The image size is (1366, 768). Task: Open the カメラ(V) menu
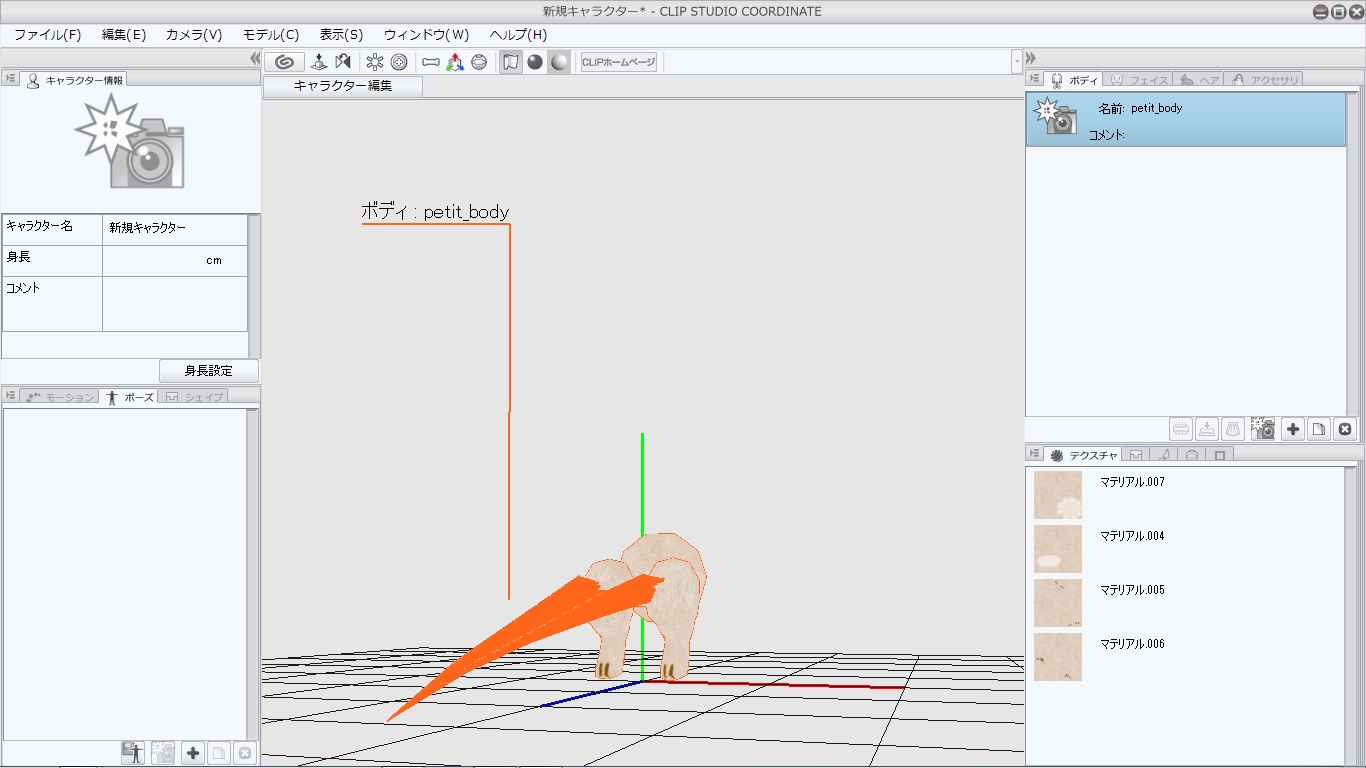point(193,35)
